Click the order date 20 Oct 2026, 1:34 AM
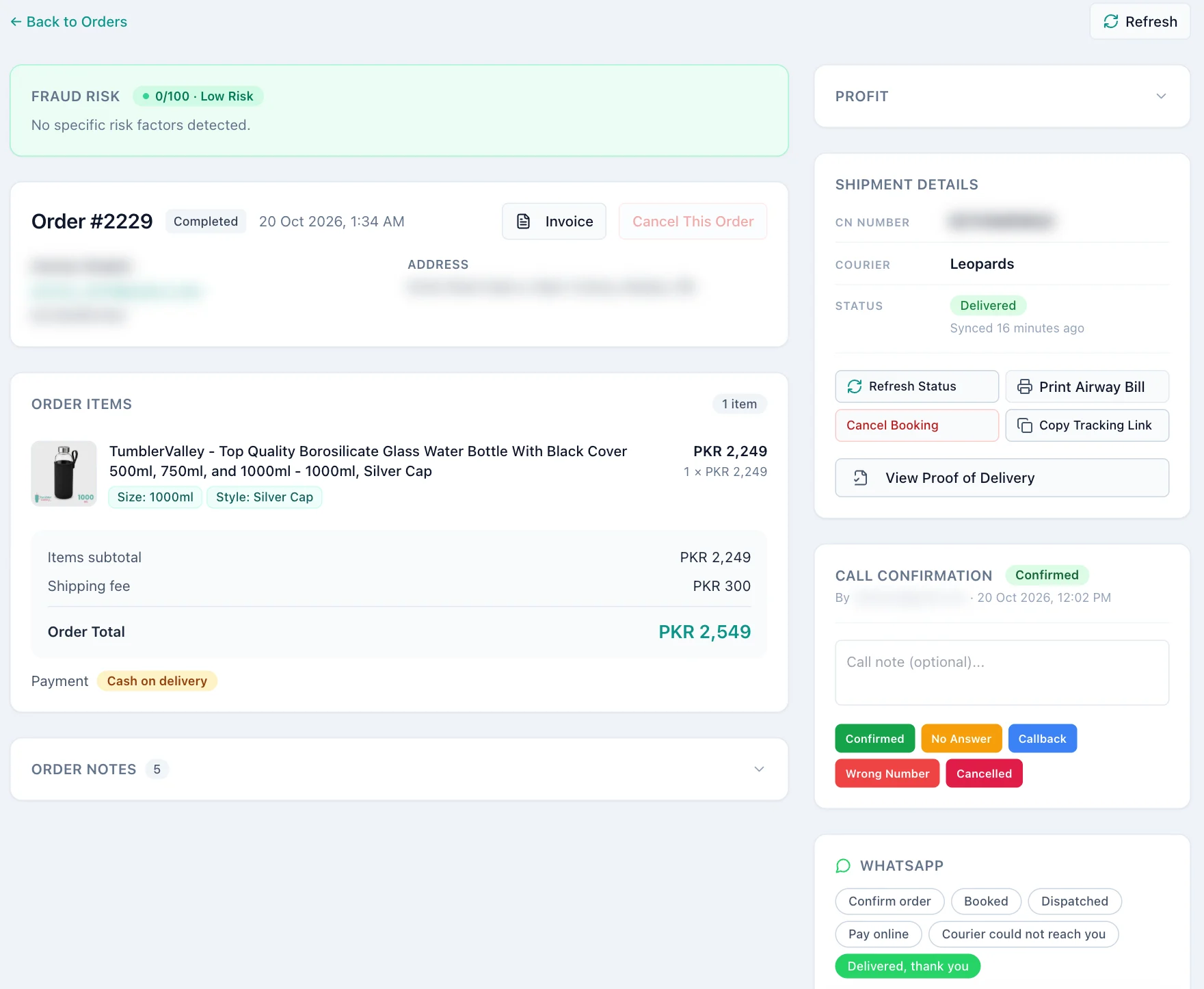 [332, 222]
